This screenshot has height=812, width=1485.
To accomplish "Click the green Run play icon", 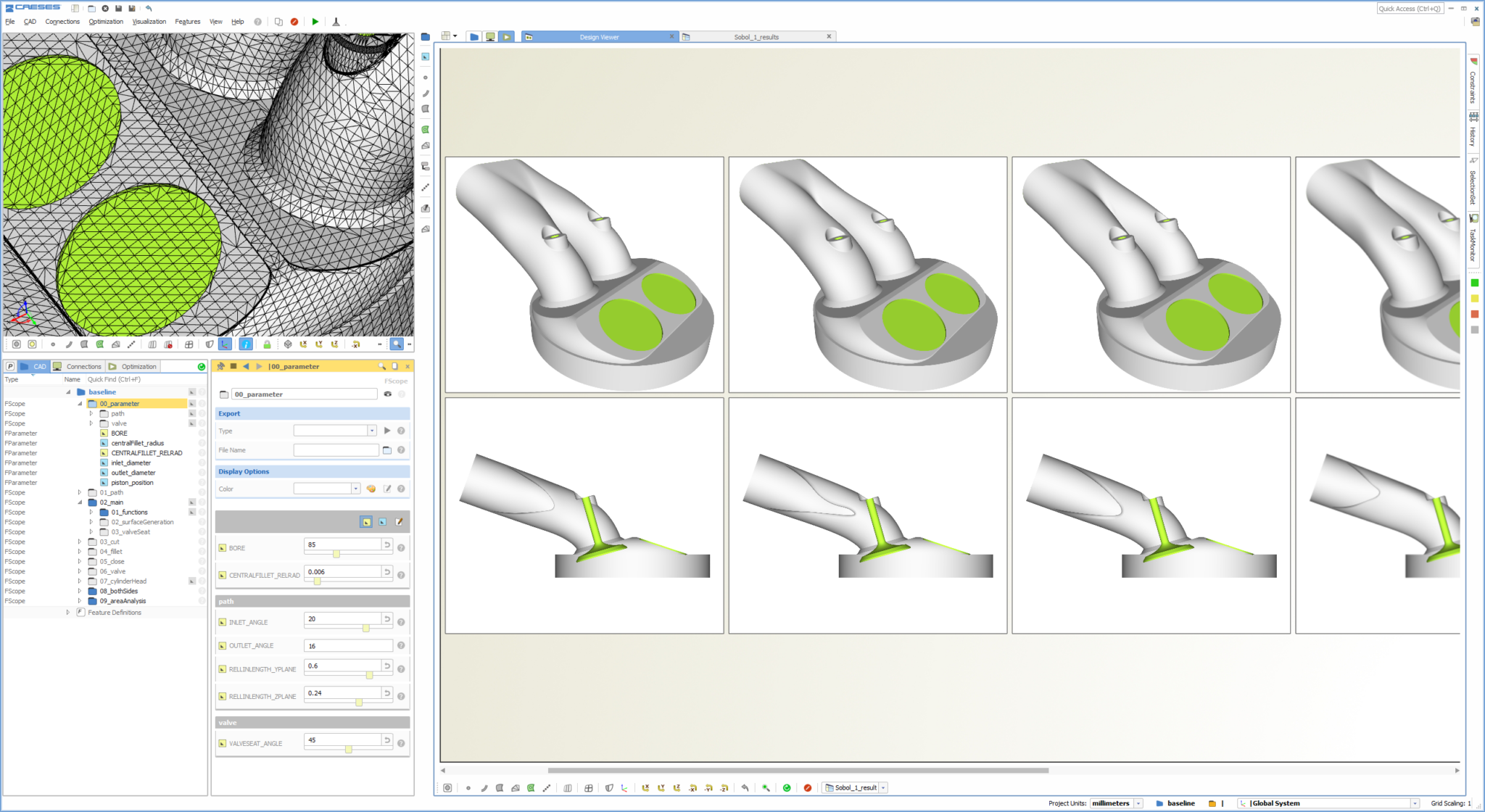I will (x=315, y=22).
